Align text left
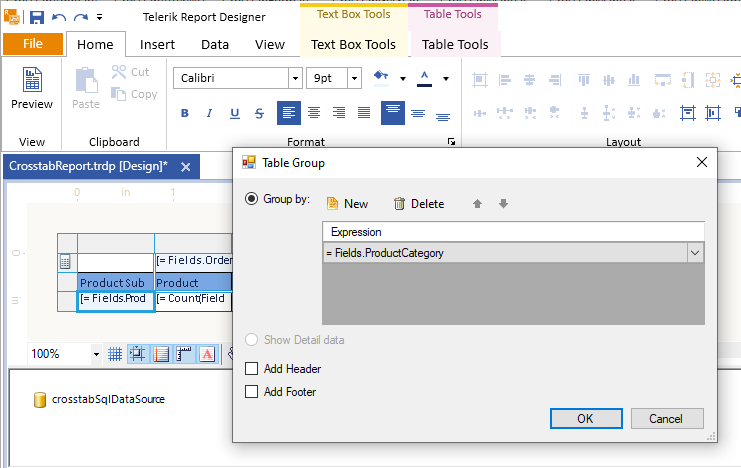Screen dimensions: 741x468 [x=289, y=113]
